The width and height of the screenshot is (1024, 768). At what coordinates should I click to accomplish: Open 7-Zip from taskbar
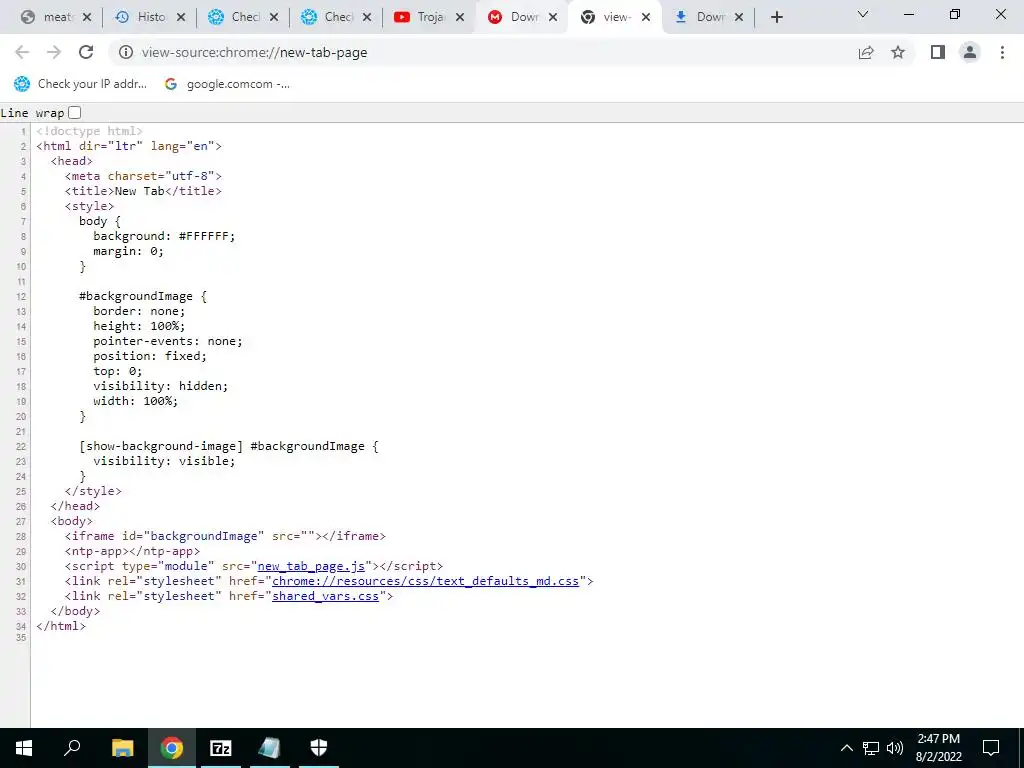(221, 748)
